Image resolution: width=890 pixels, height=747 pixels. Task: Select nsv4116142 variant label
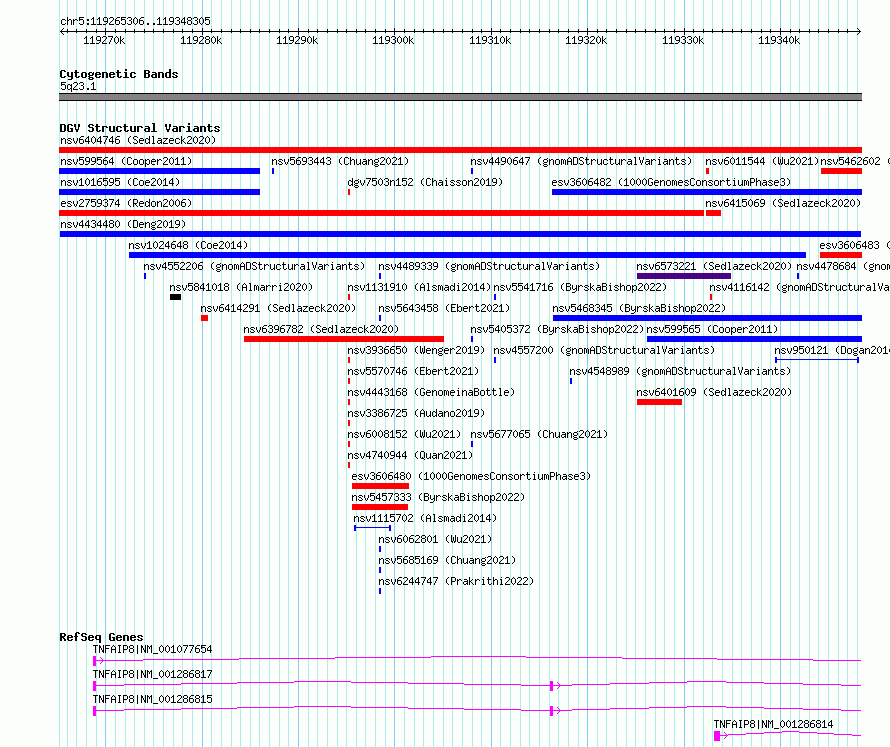[x=800, y=287]
